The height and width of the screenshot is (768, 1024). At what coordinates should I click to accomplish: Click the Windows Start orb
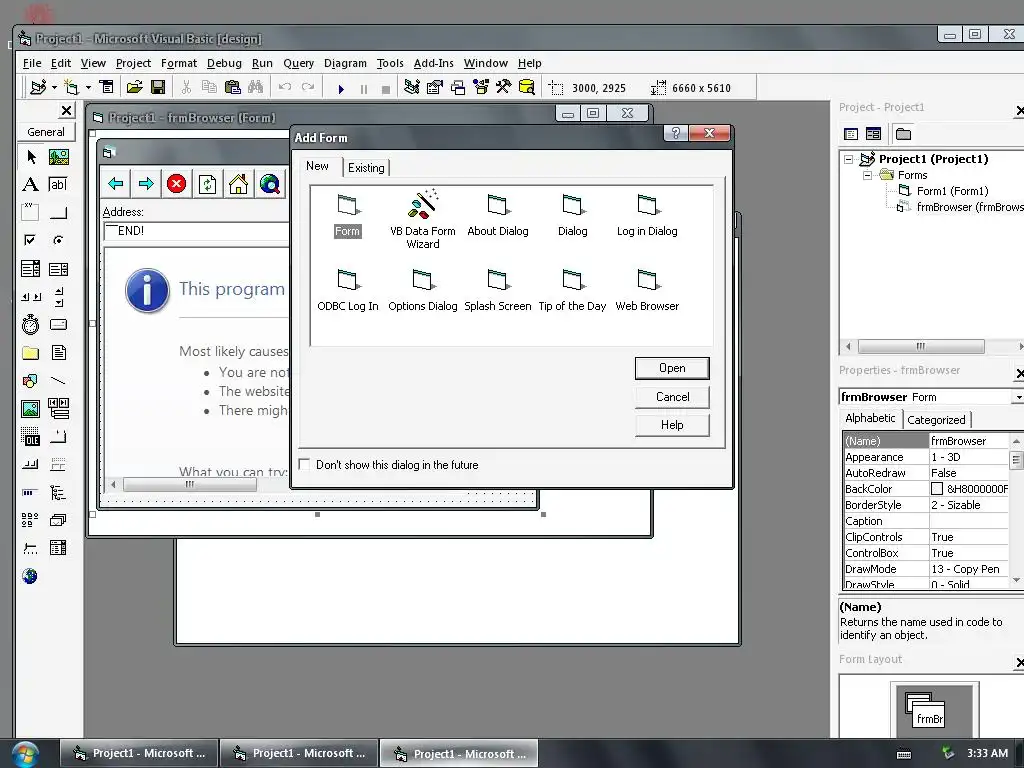pyautogui.click(x=24, y=754)
